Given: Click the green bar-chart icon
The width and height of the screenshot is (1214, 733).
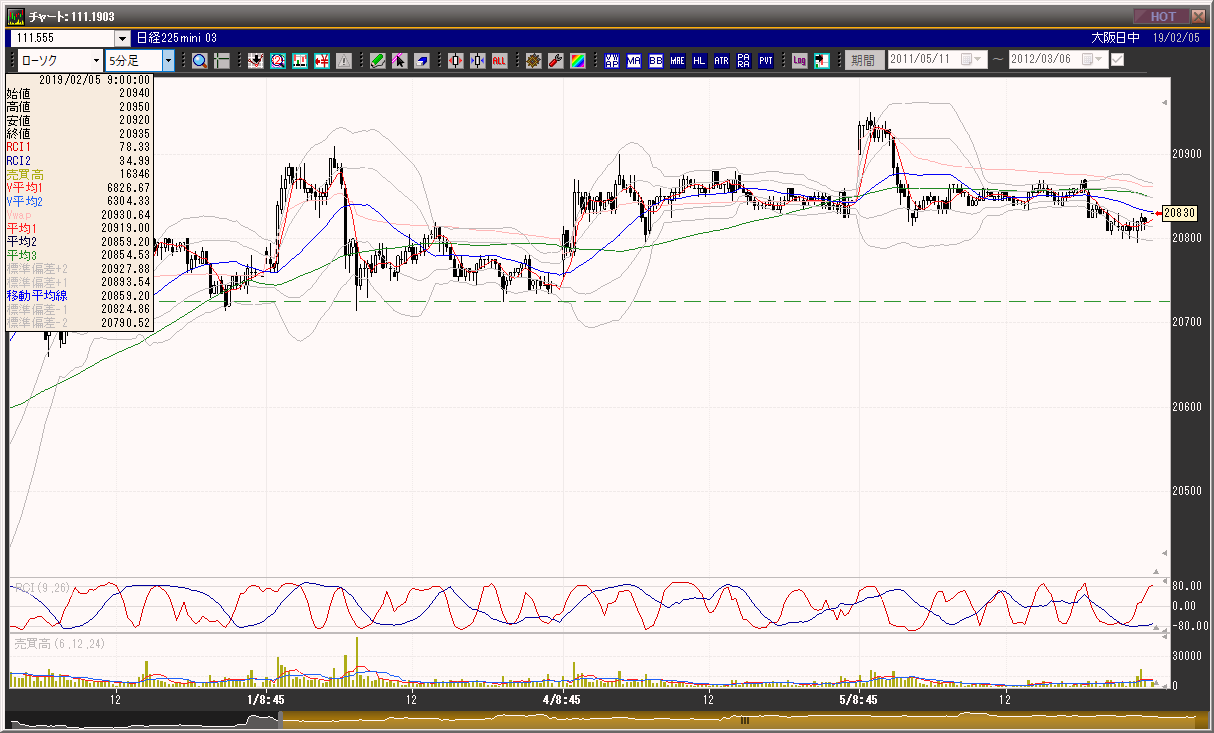Looking at the screenshot, I should tap(299, 61).
